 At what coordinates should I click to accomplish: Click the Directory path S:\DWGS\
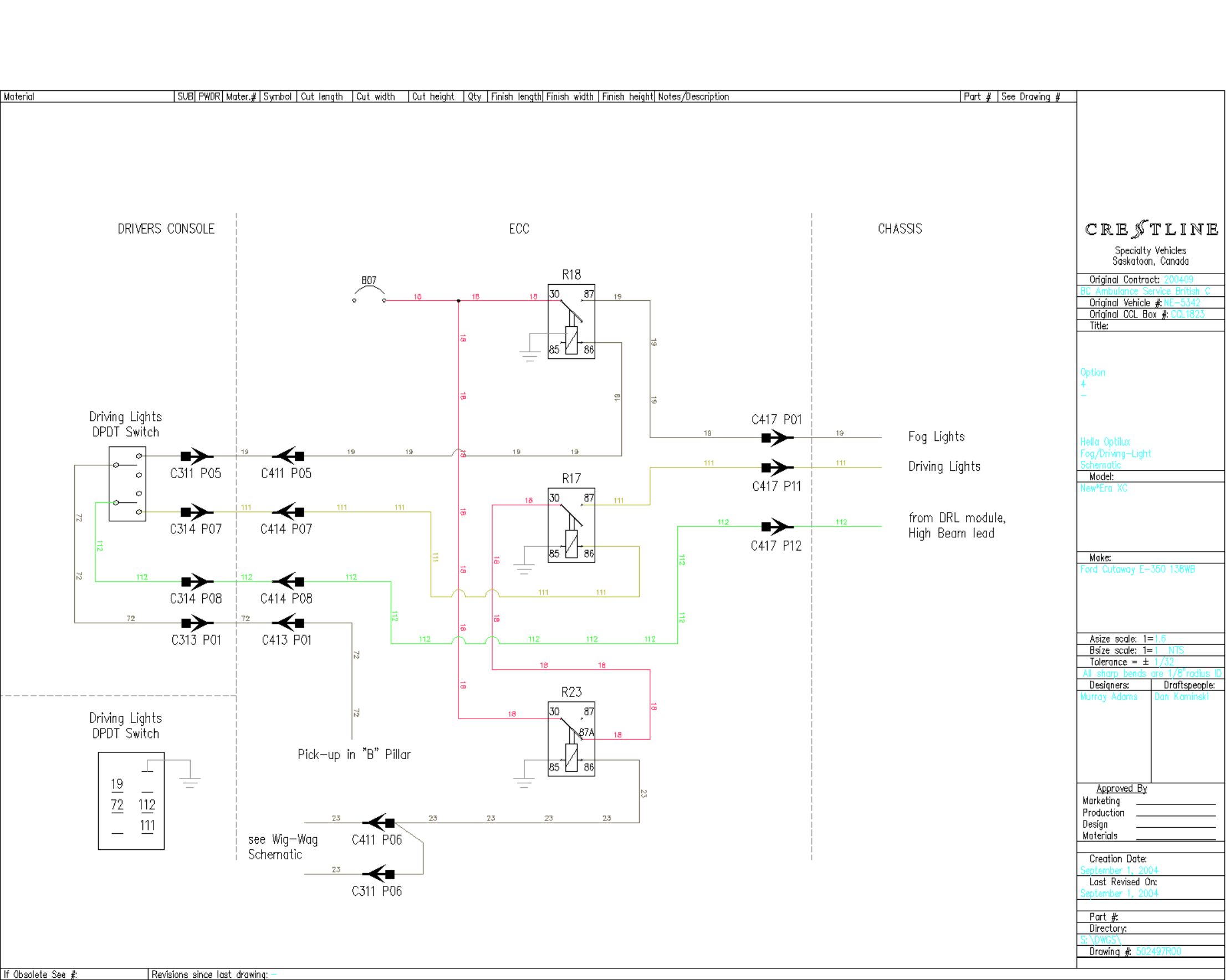(x=1100, y=940)
